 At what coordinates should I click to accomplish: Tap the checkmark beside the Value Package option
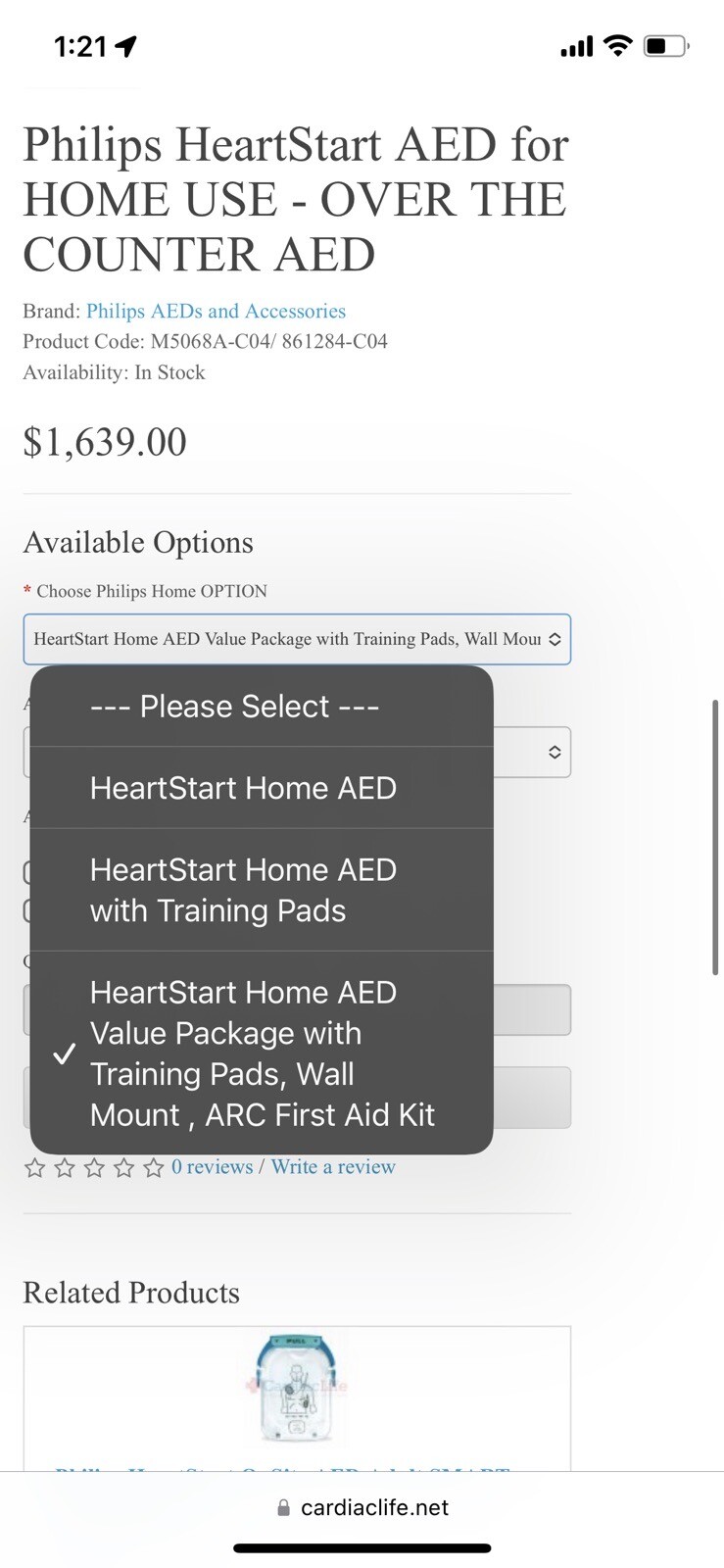pos(66,1053)
